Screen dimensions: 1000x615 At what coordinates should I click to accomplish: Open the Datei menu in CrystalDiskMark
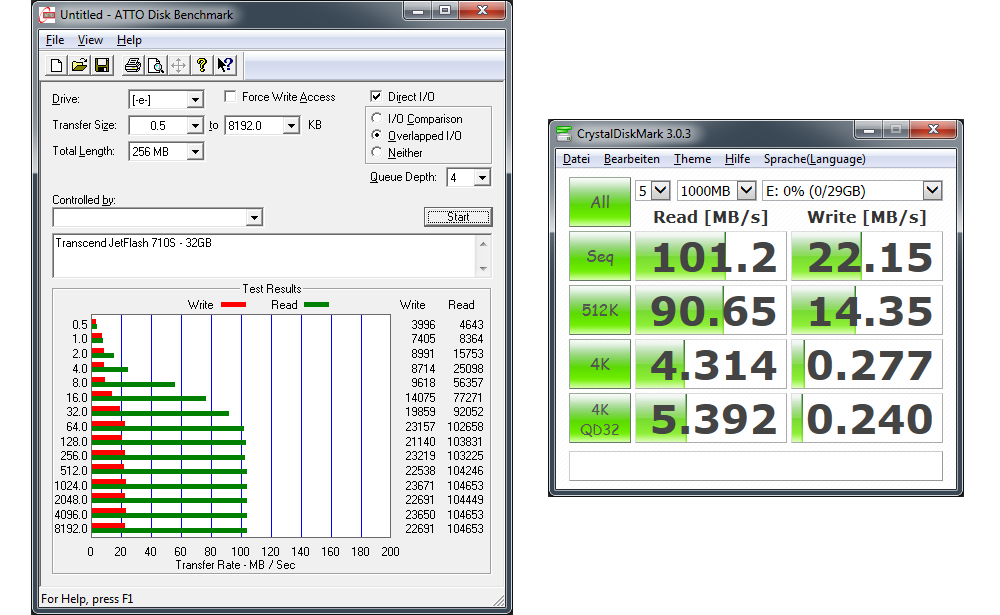(576, 159)
